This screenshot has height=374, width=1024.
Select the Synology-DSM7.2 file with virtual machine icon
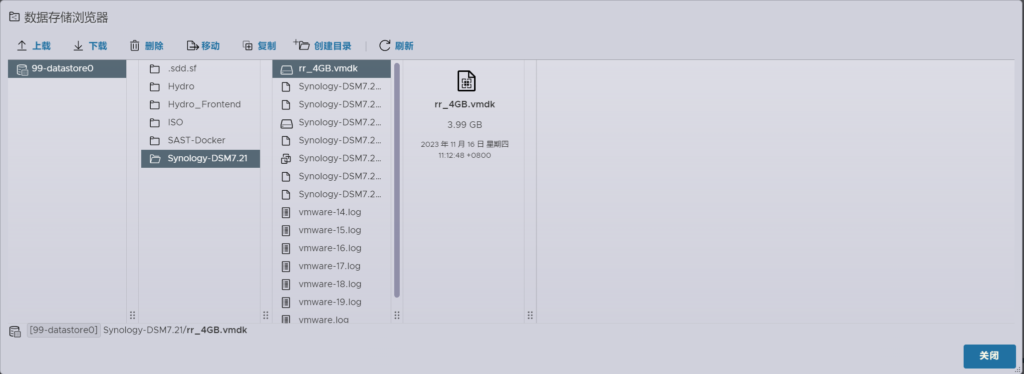pos(332,158)
